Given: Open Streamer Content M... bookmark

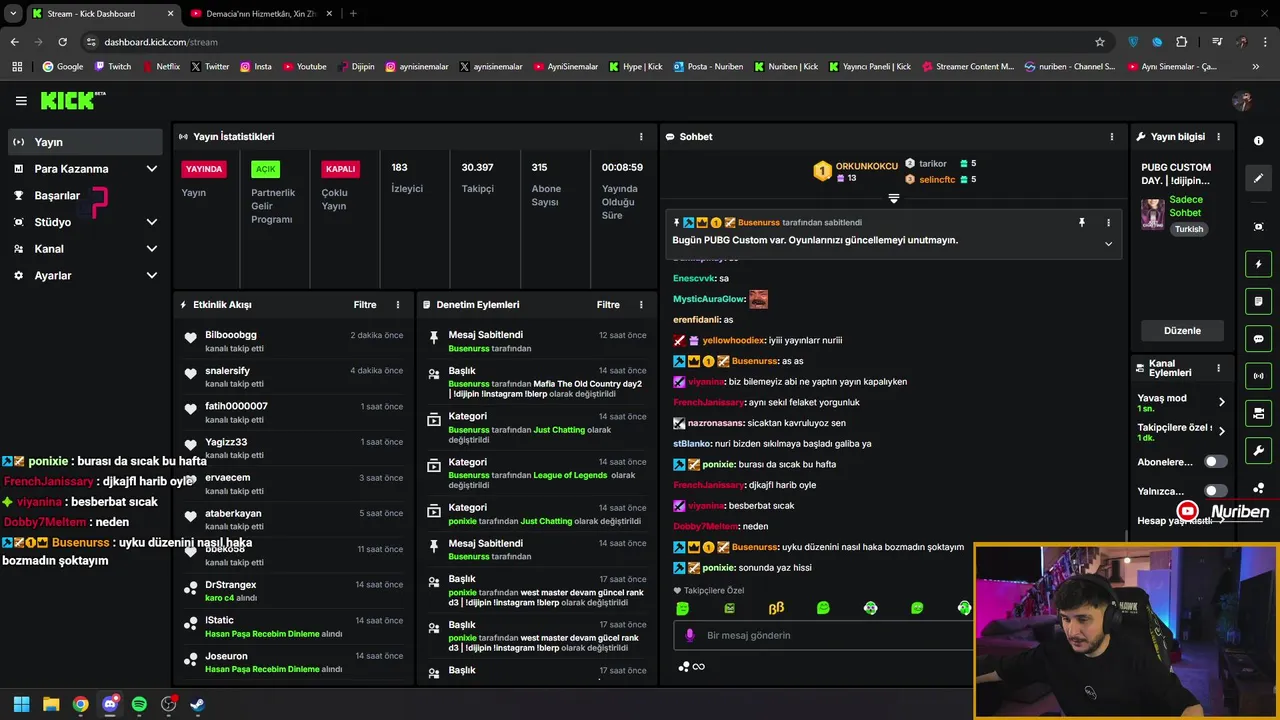Looking at the screenshot, I should tap(968, 67).
